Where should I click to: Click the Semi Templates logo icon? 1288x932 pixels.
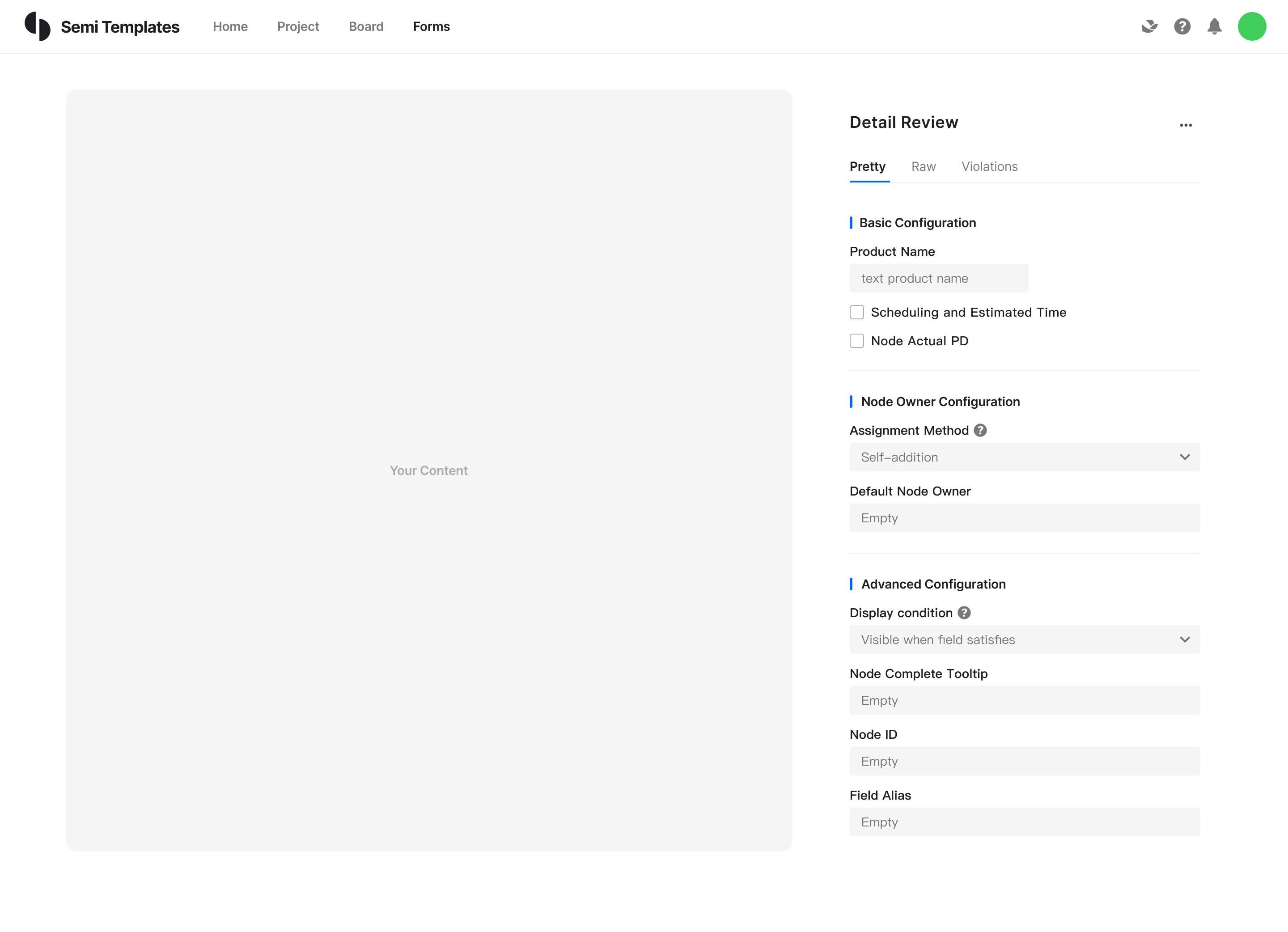pyautogui.click(x=38, y=26)
